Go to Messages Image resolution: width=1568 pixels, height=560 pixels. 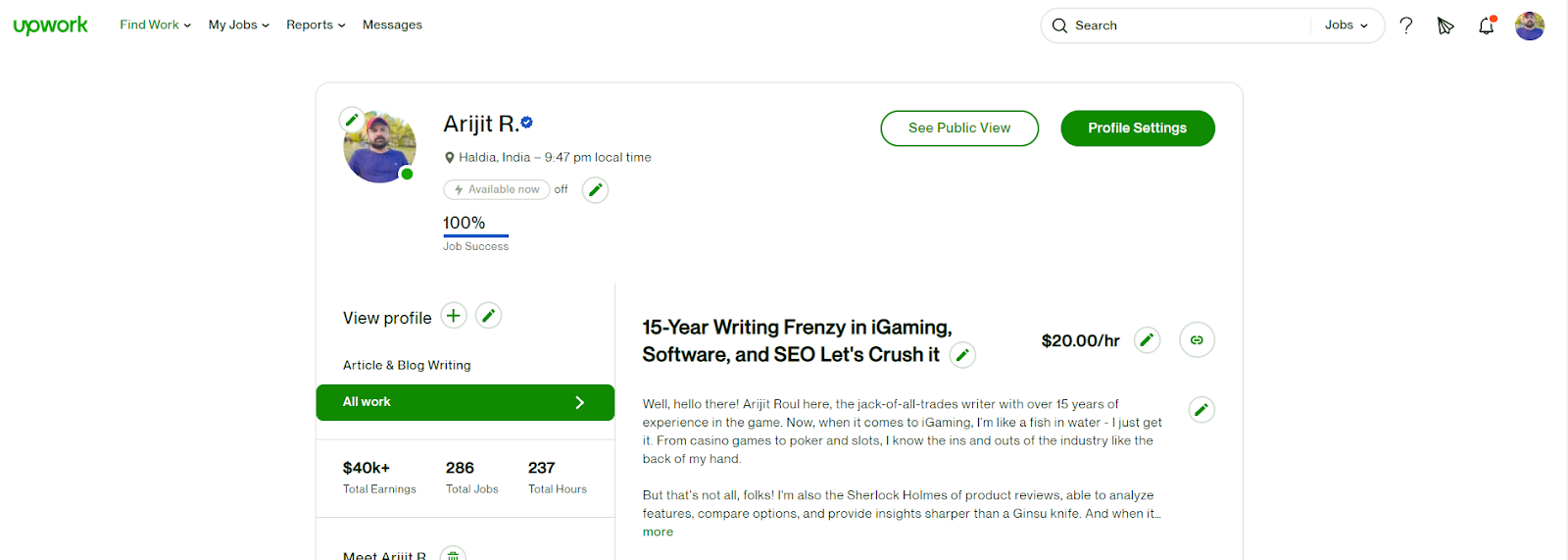(392, 25)
